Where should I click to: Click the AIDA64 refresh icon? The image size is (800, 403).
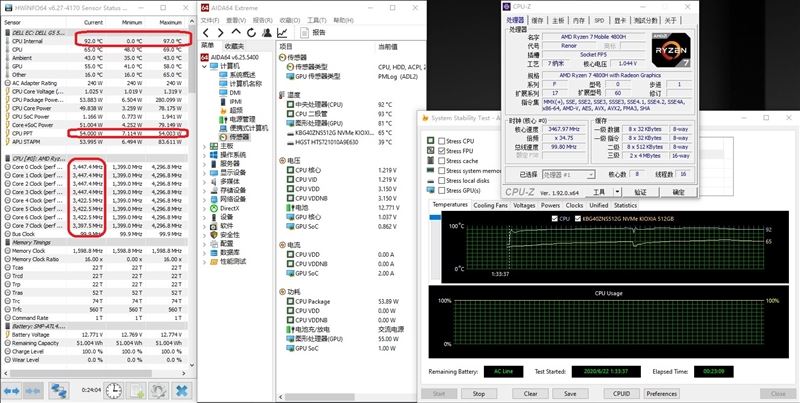251,33
